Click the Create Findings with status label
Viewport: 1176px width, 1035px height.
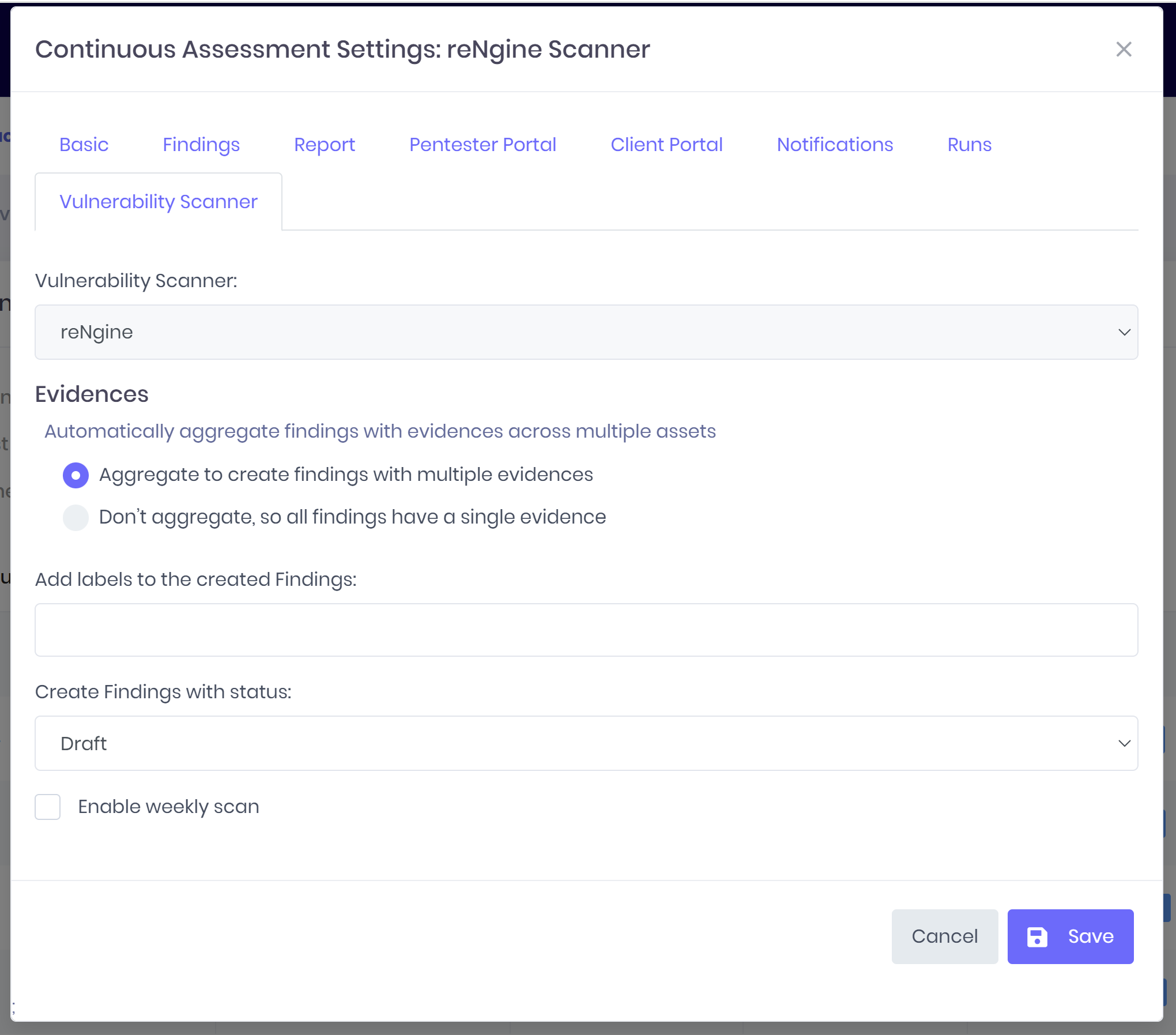point(163,692)
